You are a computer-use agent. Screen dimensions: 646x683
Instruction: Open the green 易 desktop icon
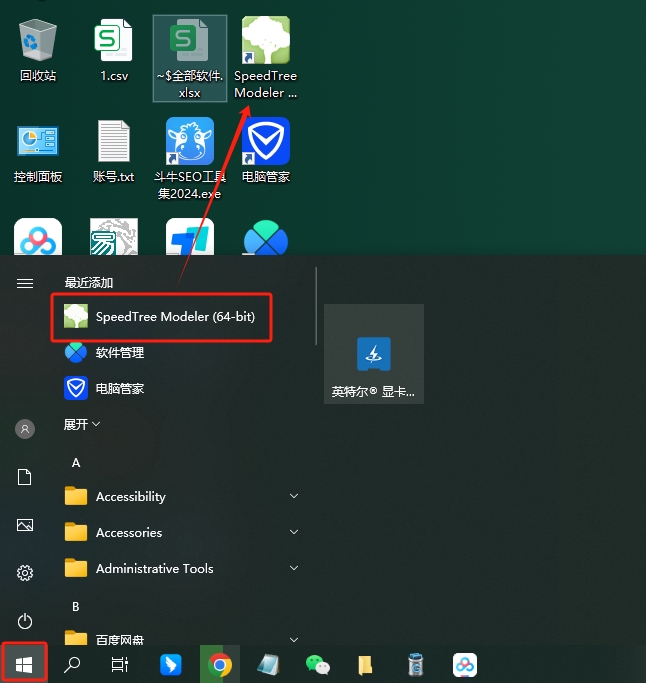[114, 237]
